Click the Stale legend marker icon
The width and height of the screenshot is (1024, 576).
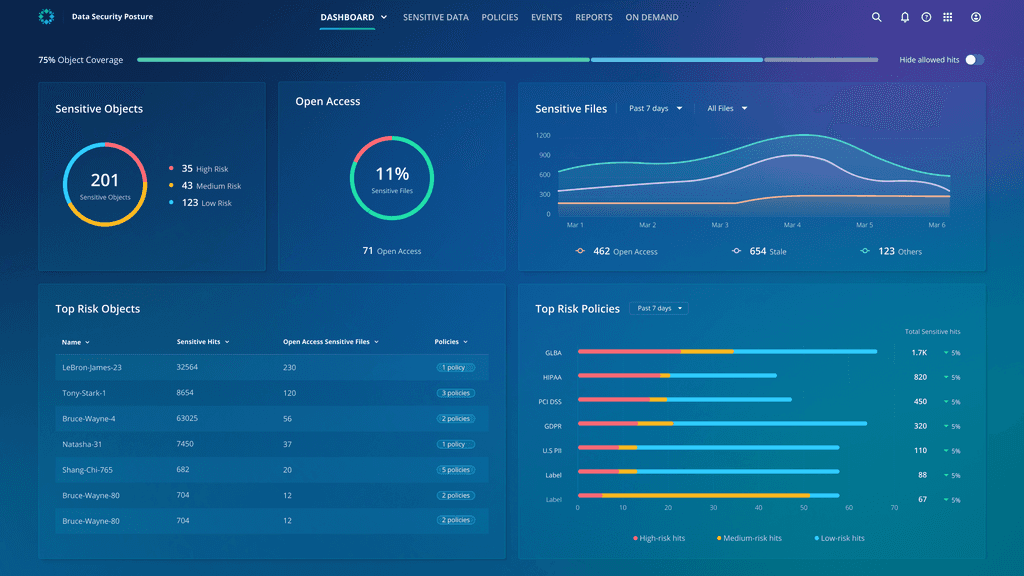(x=736, y=251)
